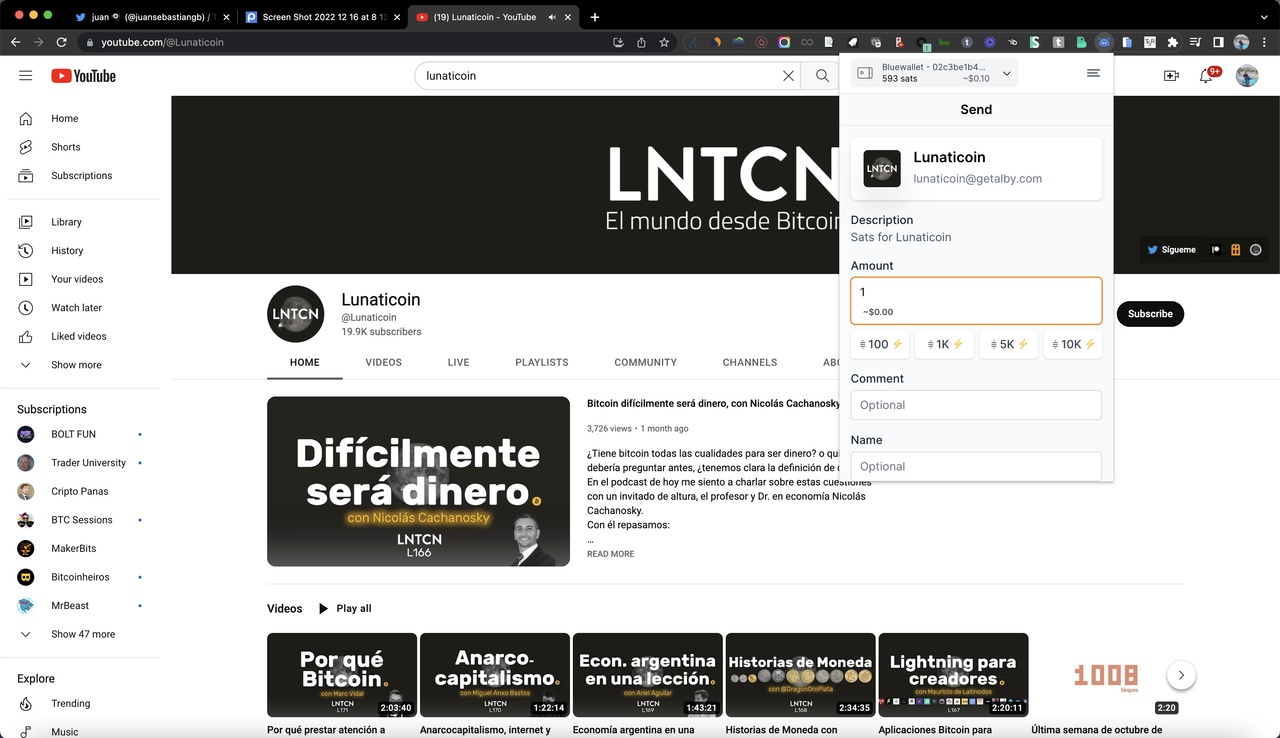1280x738 pixels.
Task: Open a new Chrome tab
Action: [595, 17]
